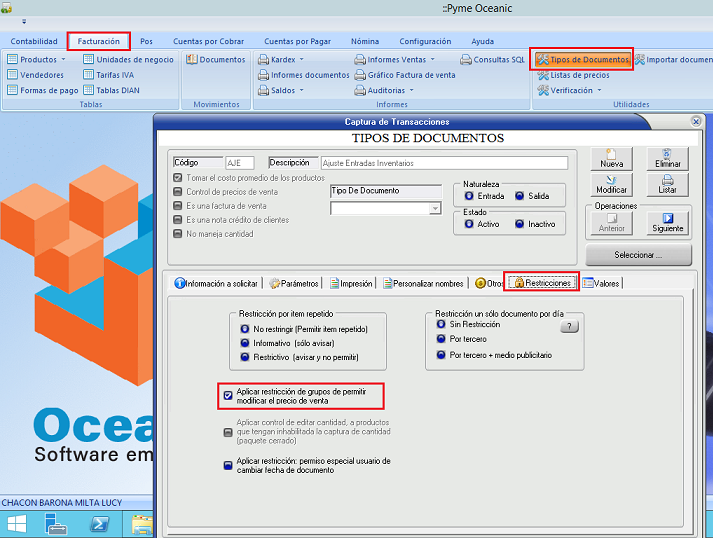Open Windows Start button
The height and width of the screenshot is (538, 713).
coord(17,523)
